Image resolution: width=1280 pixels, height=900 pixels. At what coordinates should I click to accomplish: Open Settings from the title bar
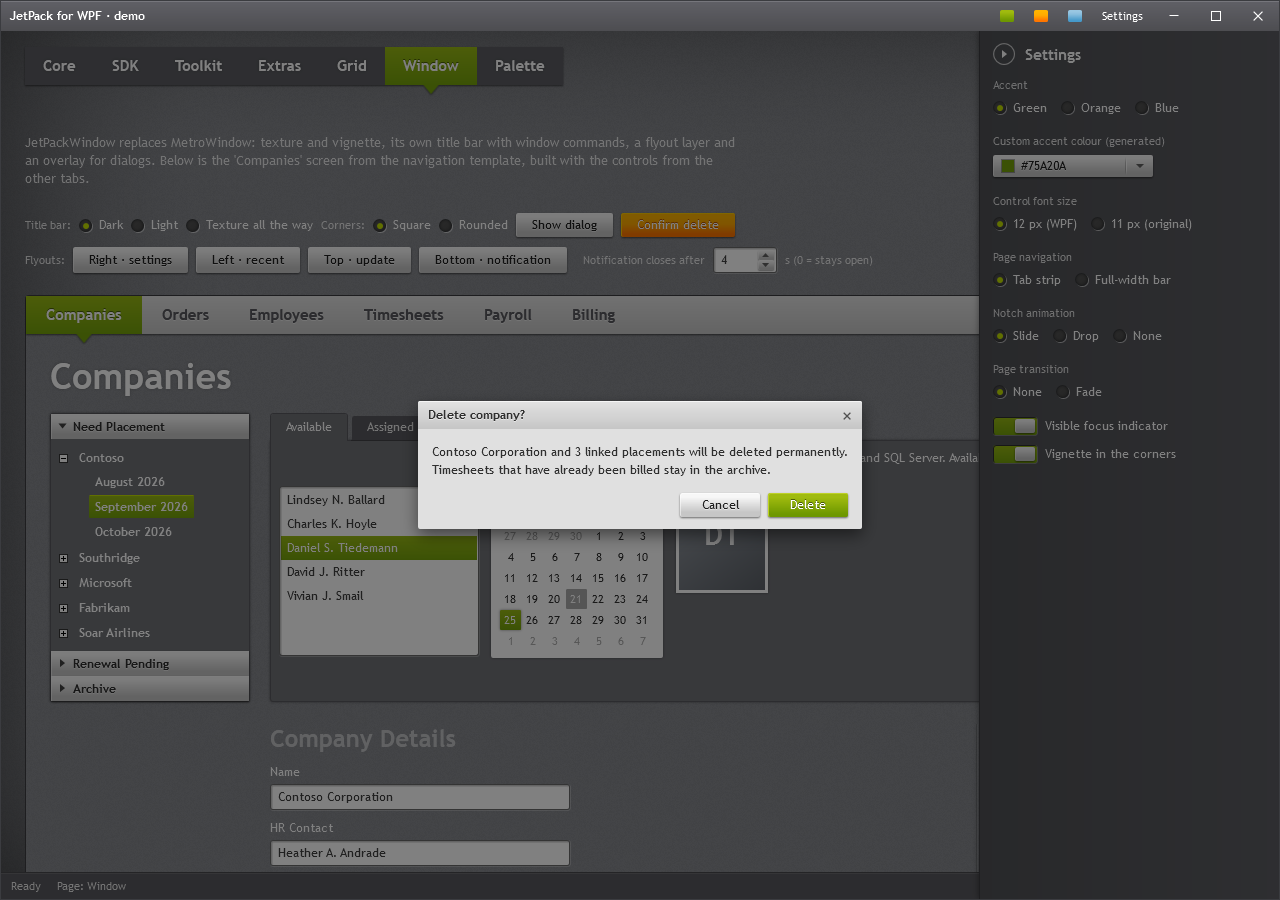pos(1122,16)
